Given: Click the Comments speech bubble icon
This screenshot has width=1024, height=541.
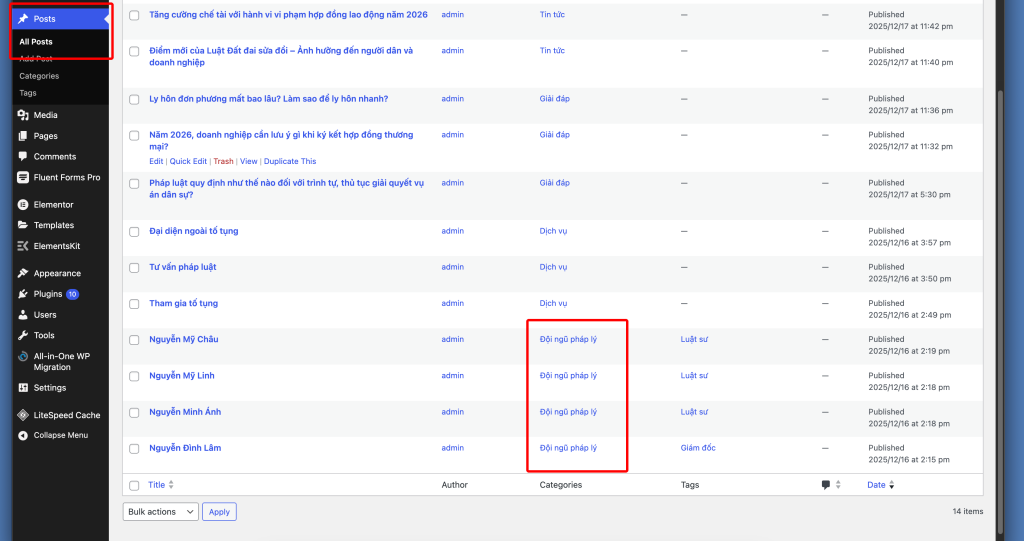Looking at the screenshot, I should tap(23, 157).
